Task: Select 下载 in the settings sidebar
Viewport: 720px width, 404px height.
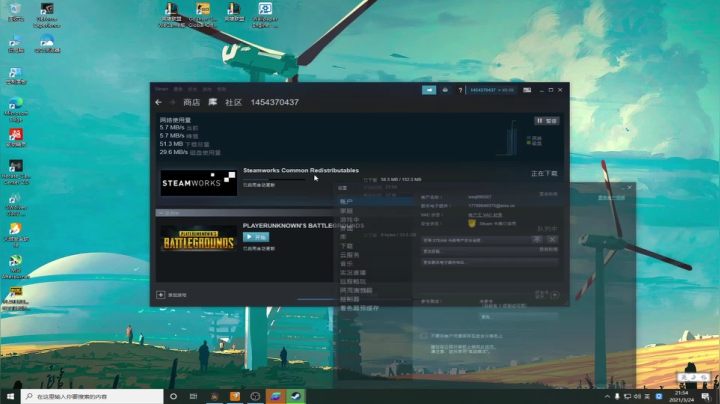Action: click(347, 246)
